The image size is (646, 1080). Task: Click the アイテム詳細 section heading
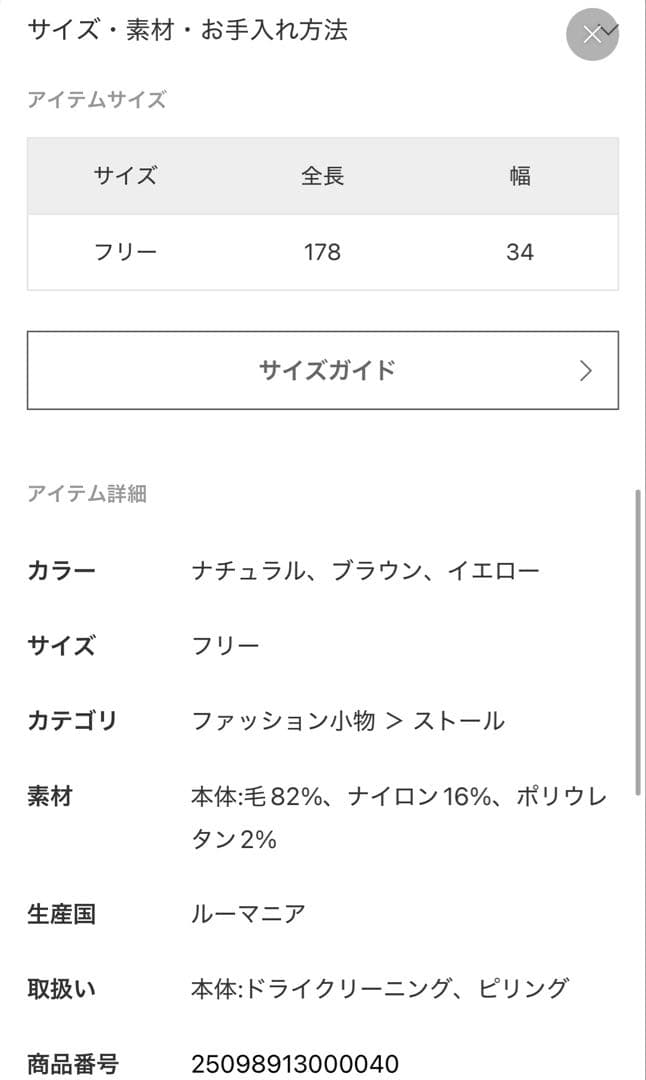[x=87, y=494]
